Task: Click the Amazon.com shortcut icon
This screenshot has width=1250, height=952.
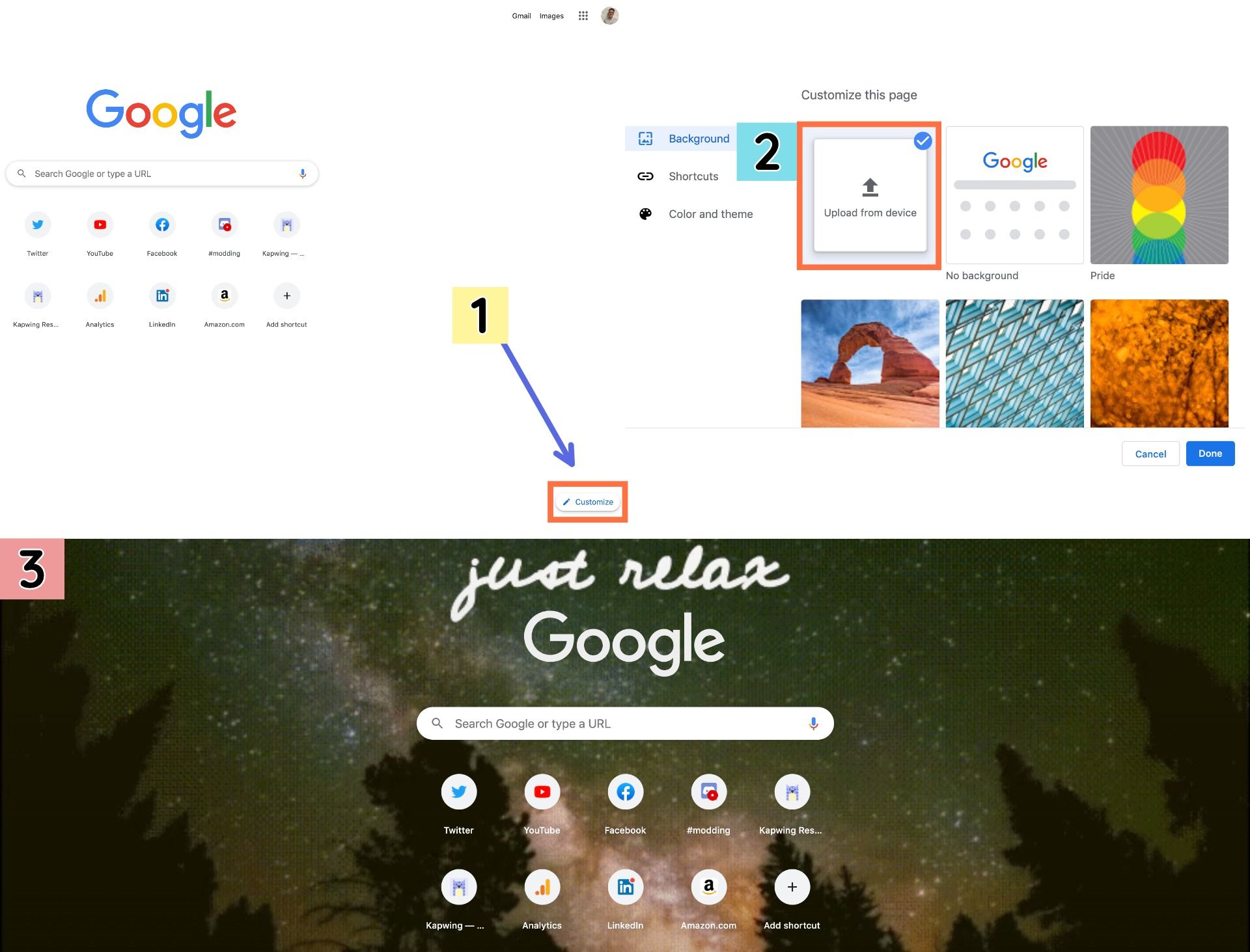Action: (x=224, y=295)
